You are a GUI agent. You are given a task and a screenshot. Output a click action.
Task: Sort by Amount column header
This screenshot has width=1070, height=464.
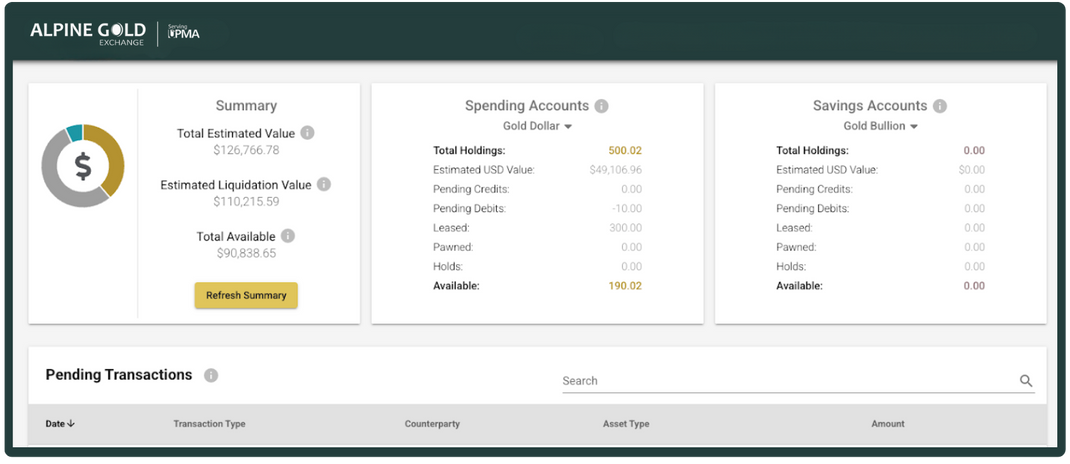tap(888, 424)
